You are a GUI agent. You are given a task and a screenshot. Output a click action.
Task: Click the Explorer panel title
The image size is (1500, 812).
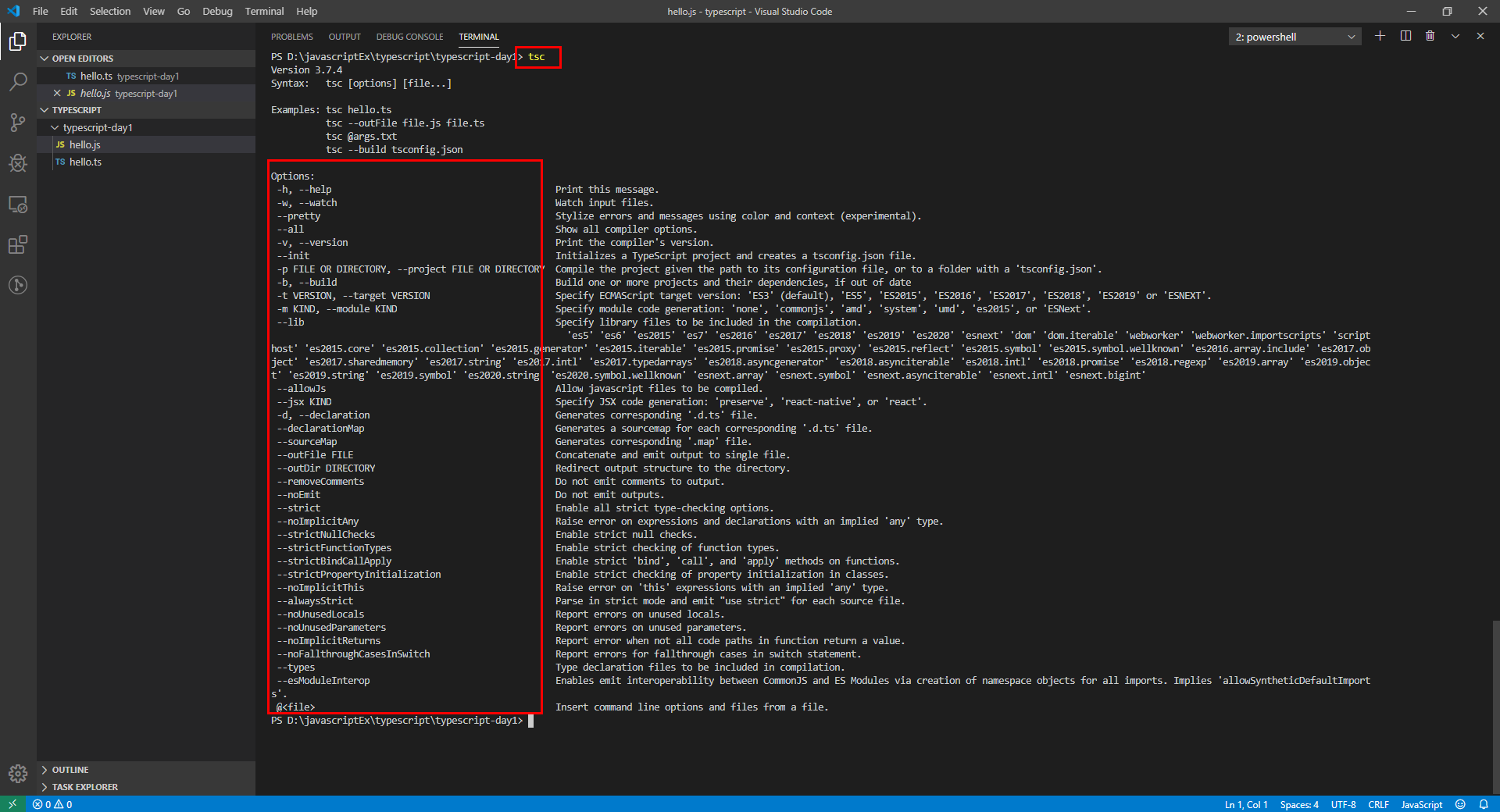[72, 37]
